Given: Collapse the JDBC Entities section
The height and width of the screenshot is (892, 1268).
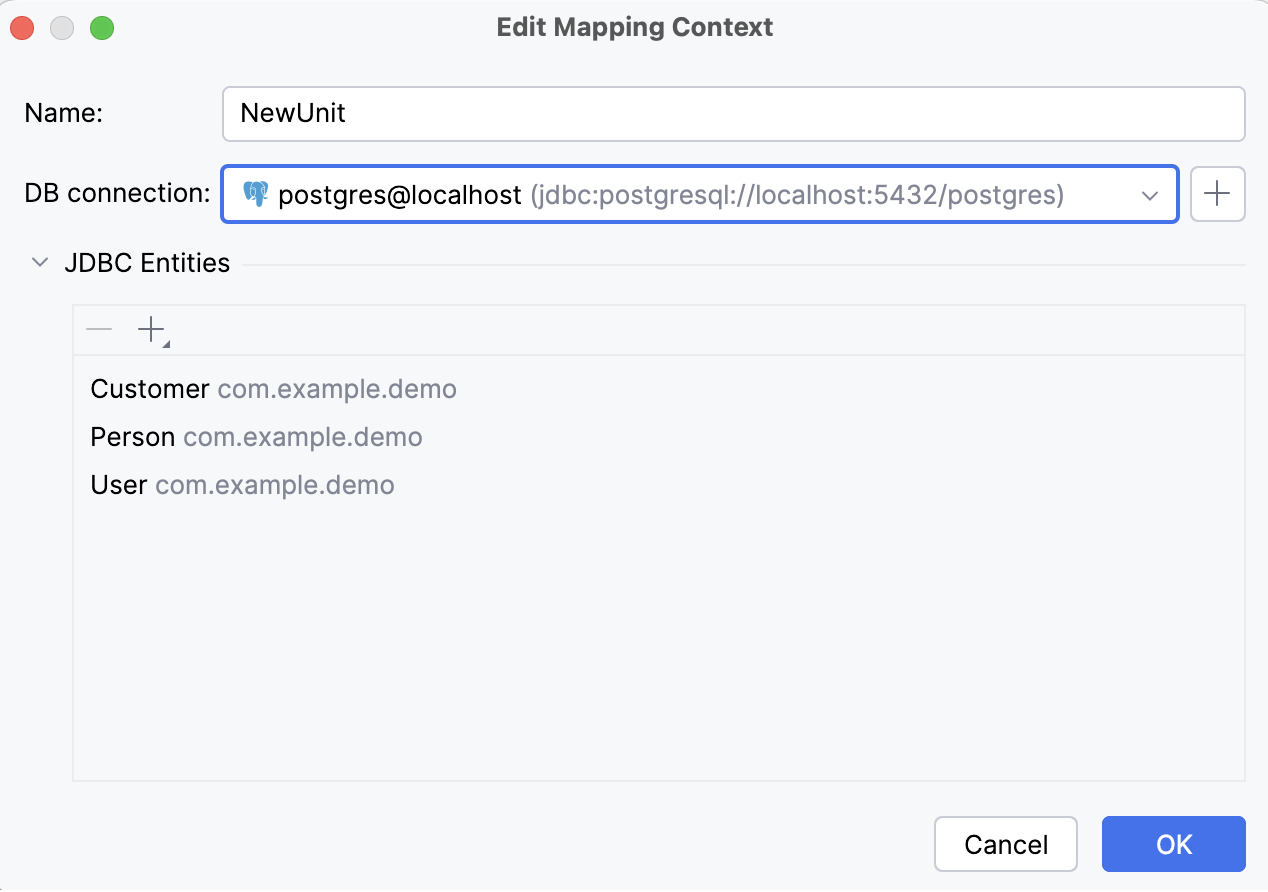Looking at the screenshot, I should point(39,262).
